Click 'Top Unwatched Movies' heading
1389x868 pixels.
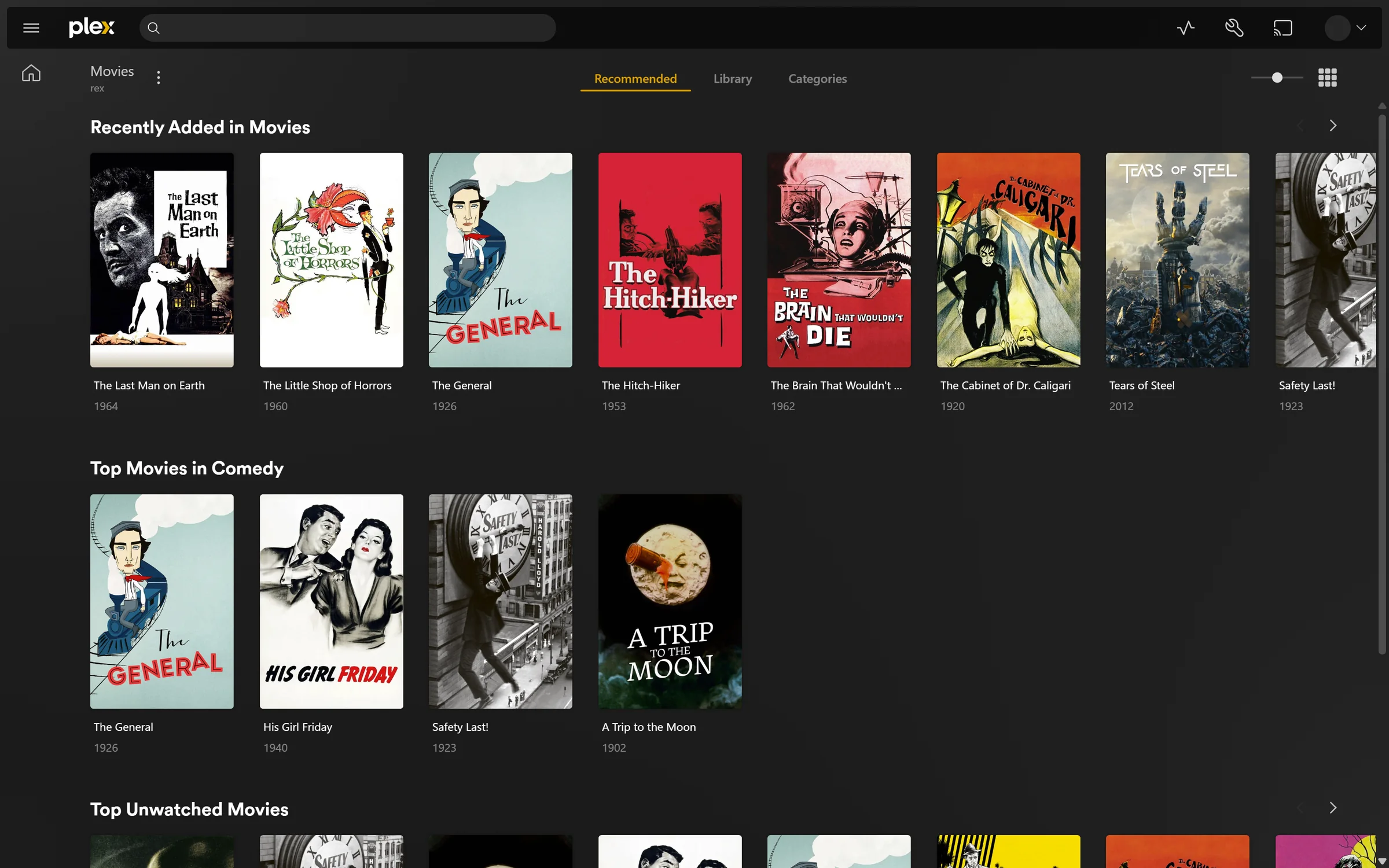click(189, 809)
